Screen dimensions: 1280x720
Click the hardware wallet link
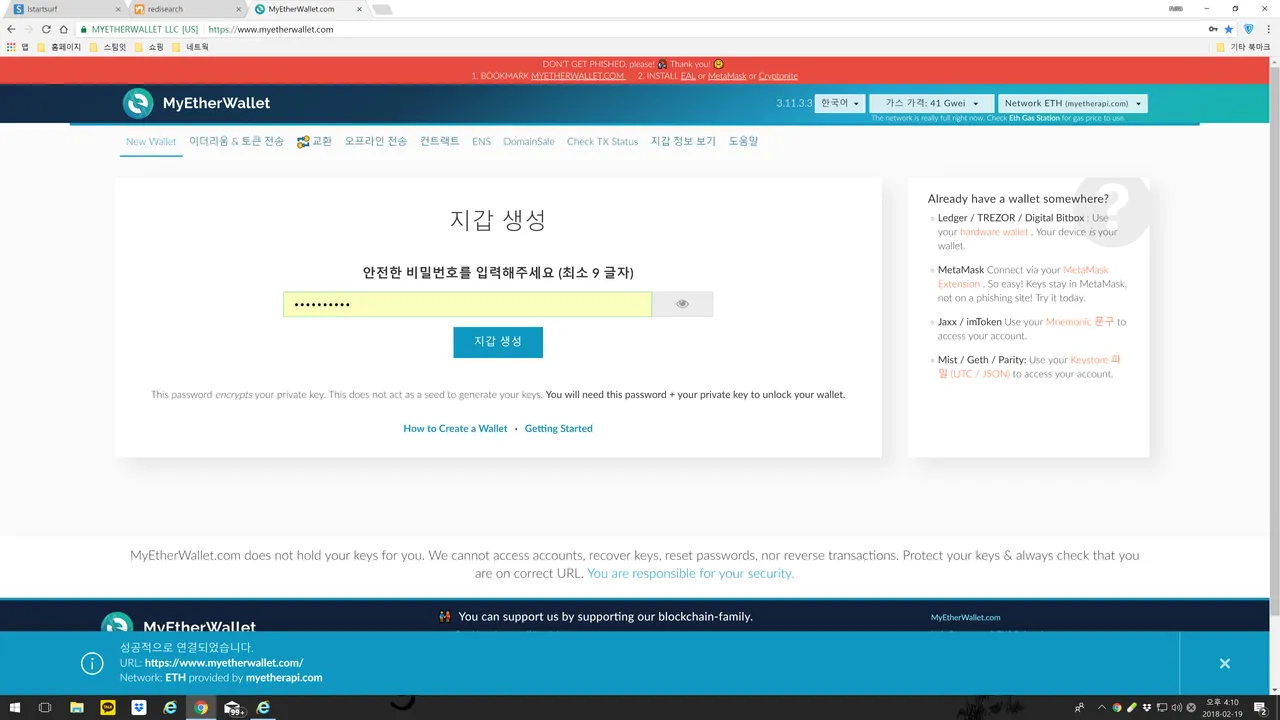click(x=994, y=232)
